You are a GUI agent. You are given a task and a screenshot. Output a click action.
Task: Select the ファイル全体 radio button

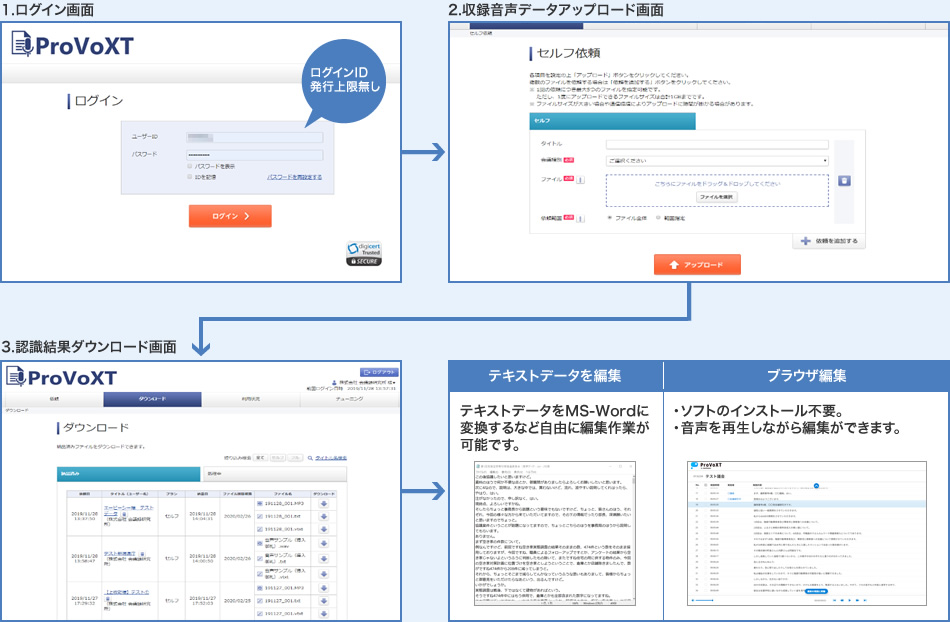609,217
